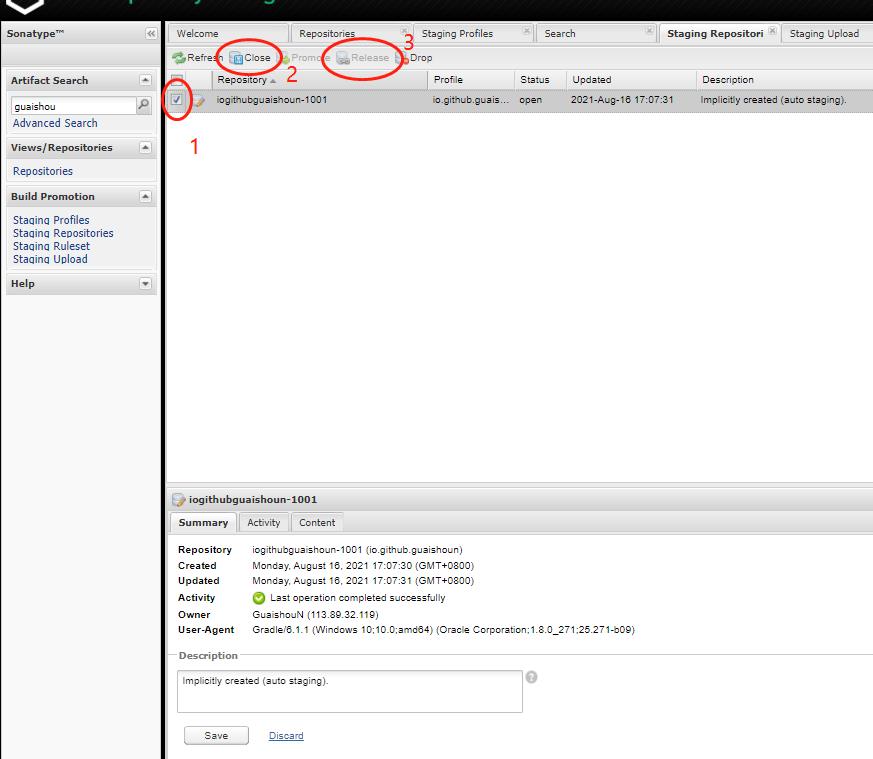Click the Promote toolbar button
Screen dimensions: 873x759
pyautogui.click(x=305, y=58)
